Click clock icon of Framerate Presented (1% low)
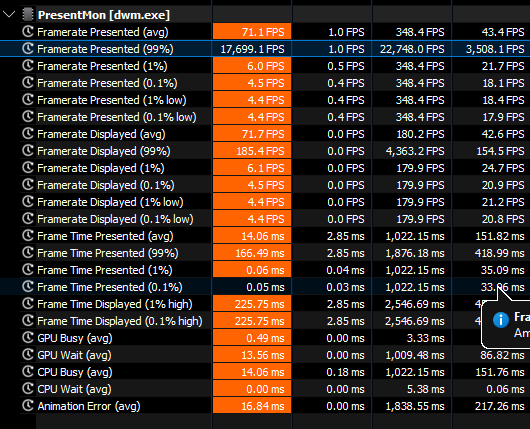Viewport: 530px width, 429px height. [28, 100]
